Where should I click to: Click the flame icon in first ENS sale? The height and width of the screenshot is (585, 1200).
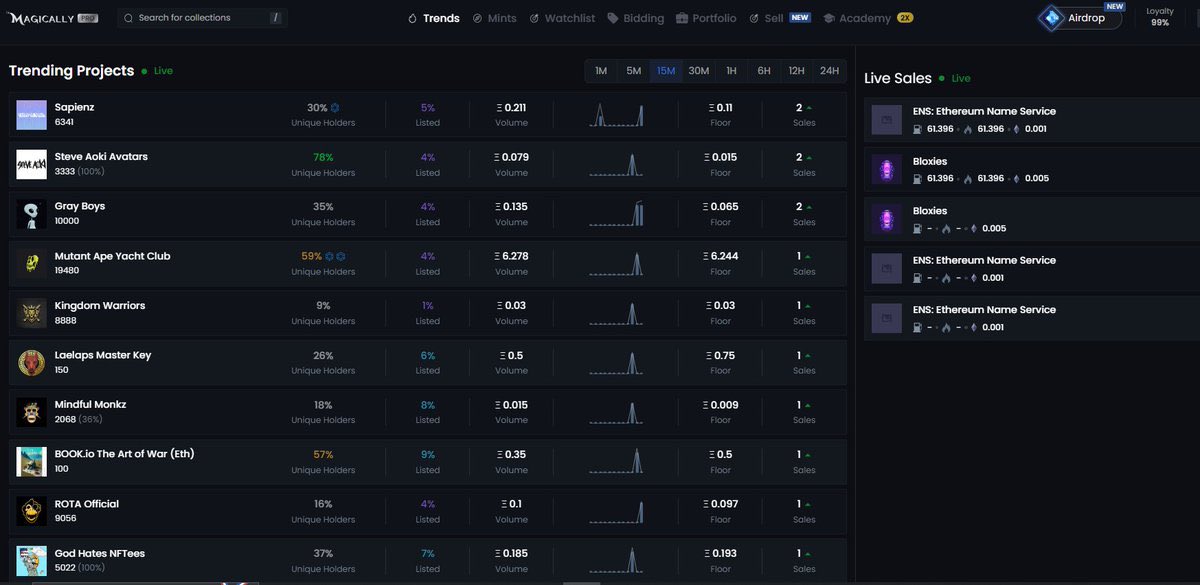pyautogui.click(x=969, y=128)
